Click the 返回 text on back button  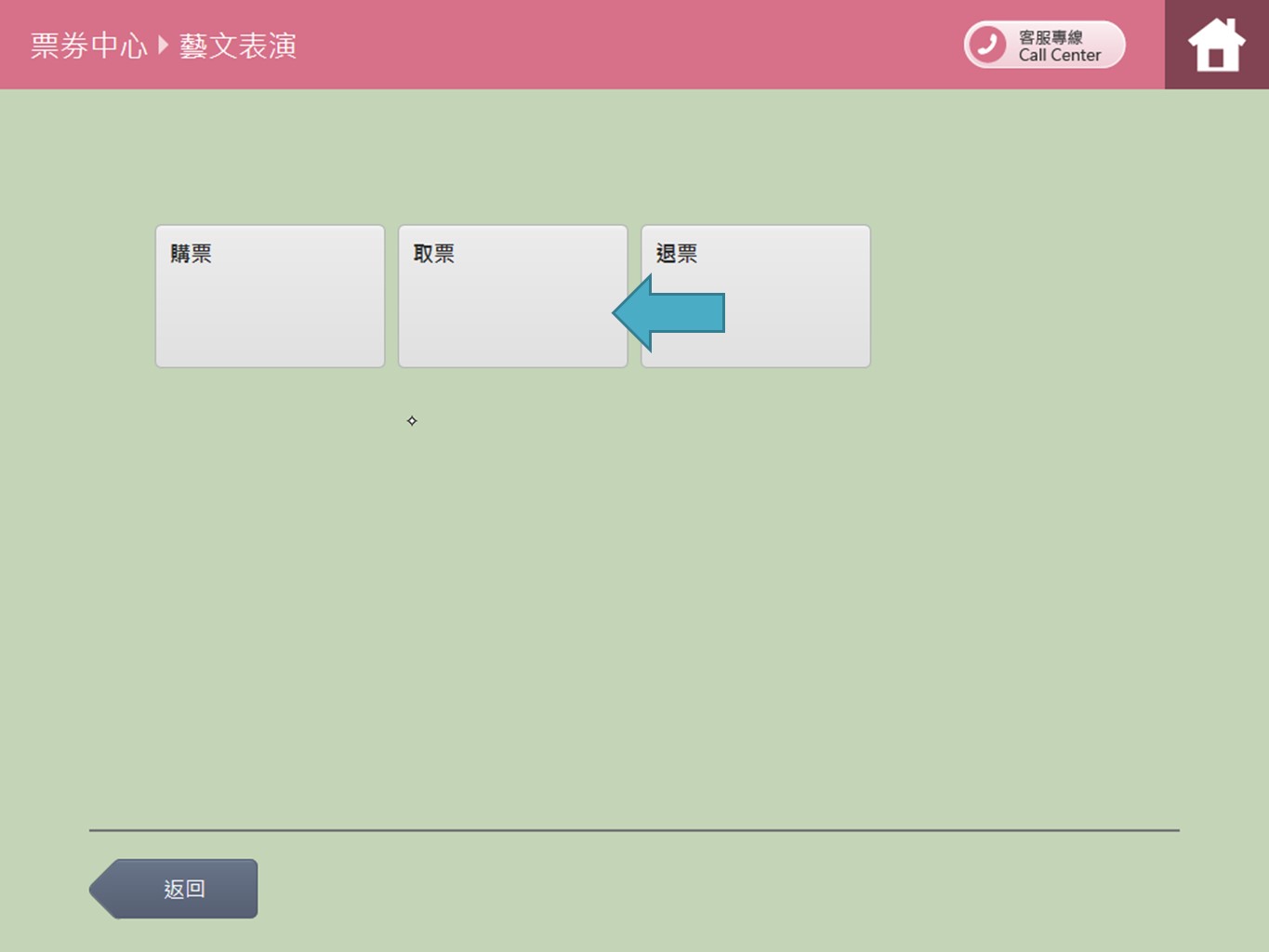pos(184,889)
